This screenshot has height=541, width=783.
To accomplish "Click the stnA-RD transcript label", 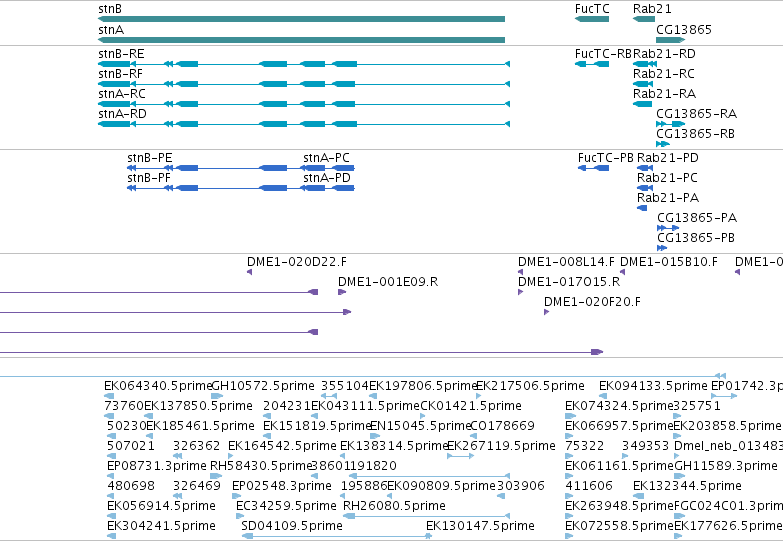I will 122,114.
